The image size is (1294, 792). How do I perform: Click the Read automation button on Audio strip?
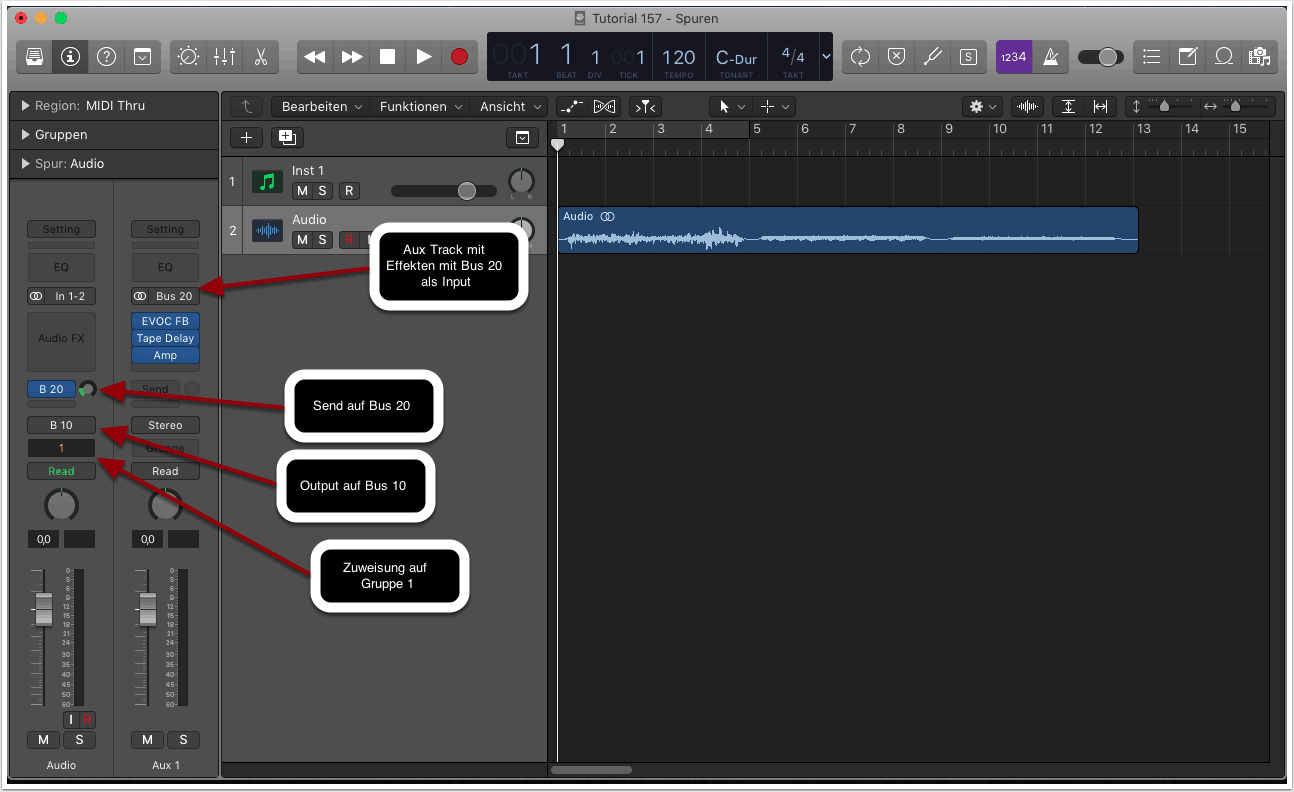61,471
